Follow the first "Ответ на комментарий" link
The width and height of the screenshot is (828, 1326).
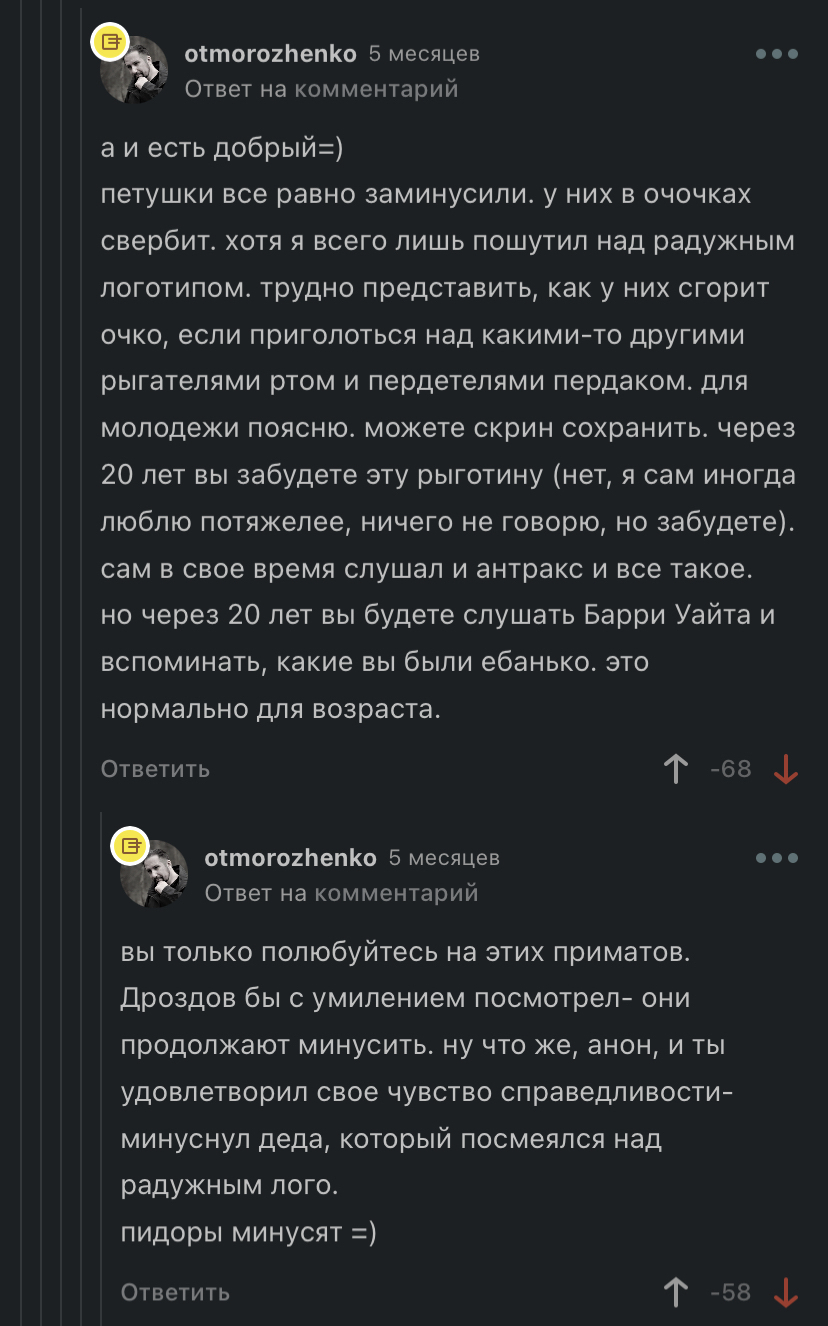[321, 89]
